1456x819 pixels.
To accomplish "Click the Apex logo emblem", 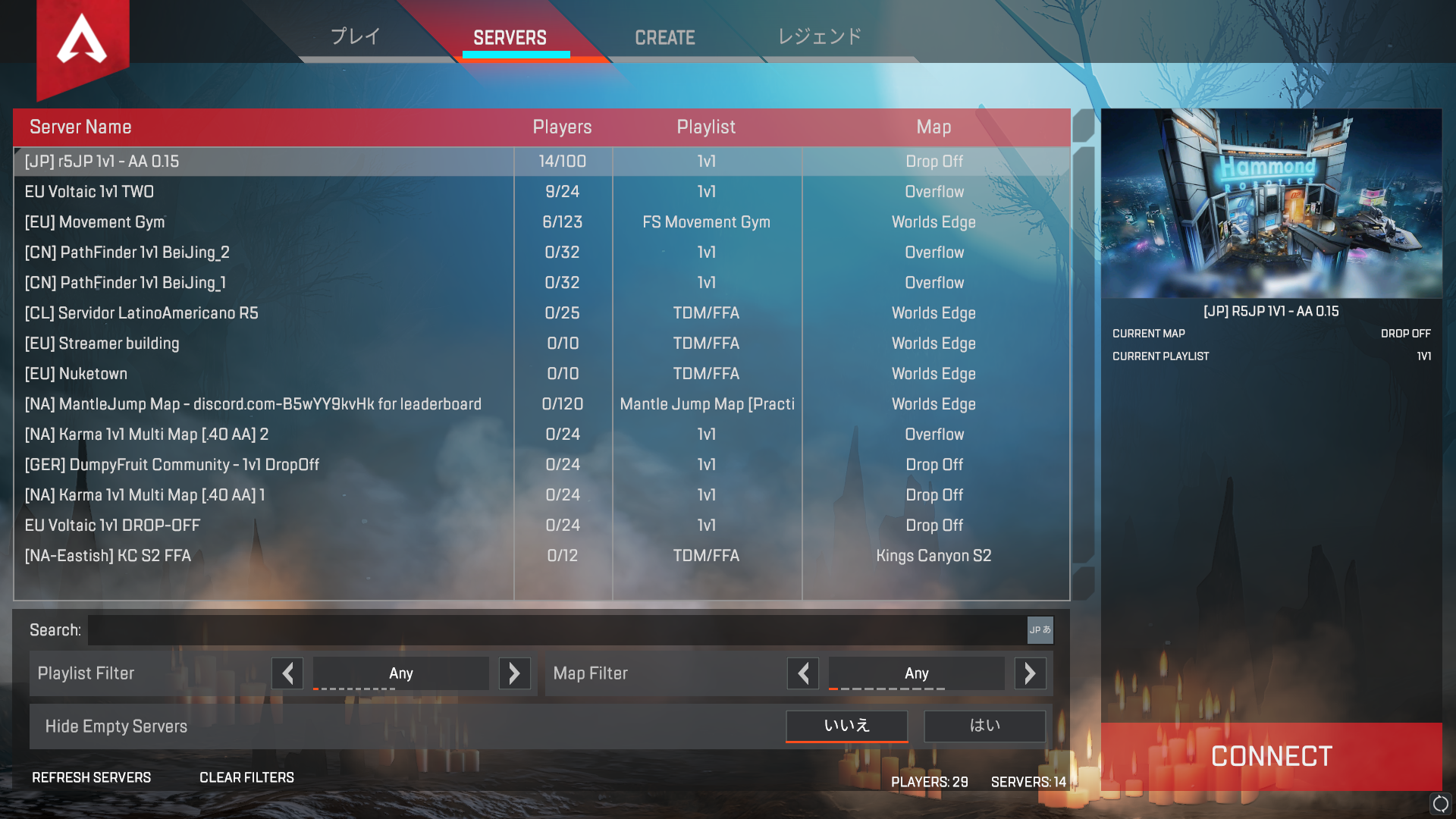I will tap(83, 41).
